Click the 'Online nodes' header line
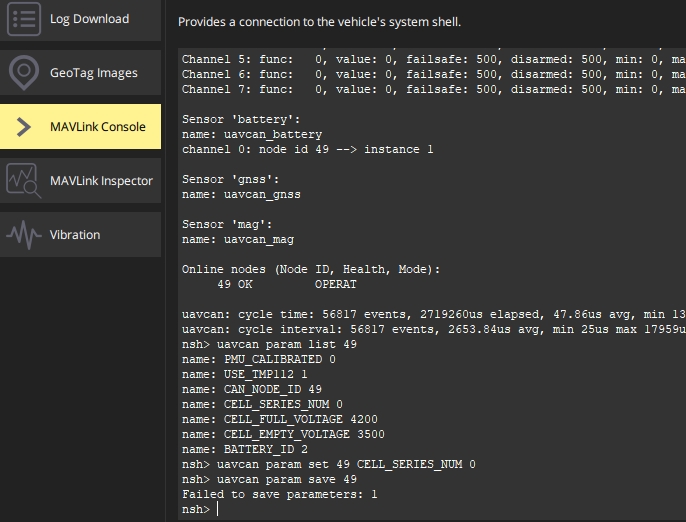Image resolution: width=686 pixels, height=522 pixels. click(x=311, y=270)
